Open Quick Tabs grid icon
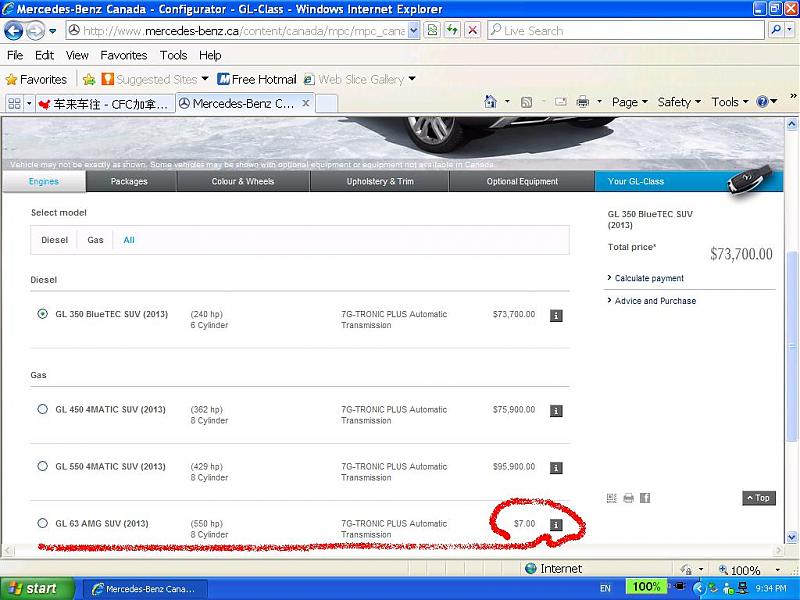Image resolution: width=800 pixels, height=600 pixels. click(14, 104)
